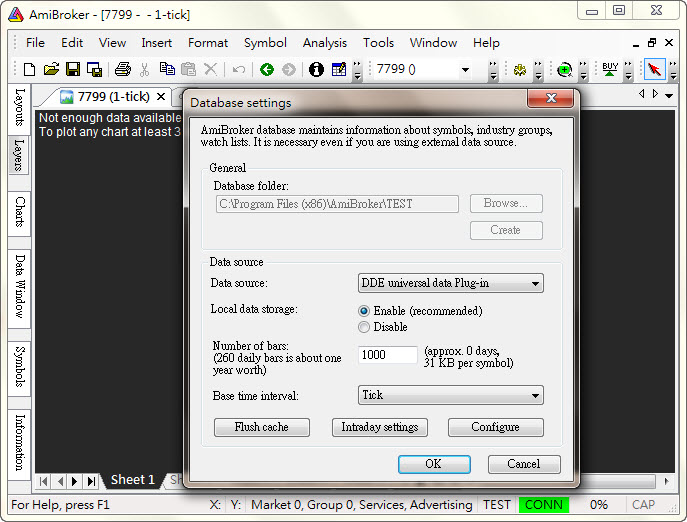Go to next sheet arrow
Viewport: 687px width, 522px height.
click(x=74, y=481)
